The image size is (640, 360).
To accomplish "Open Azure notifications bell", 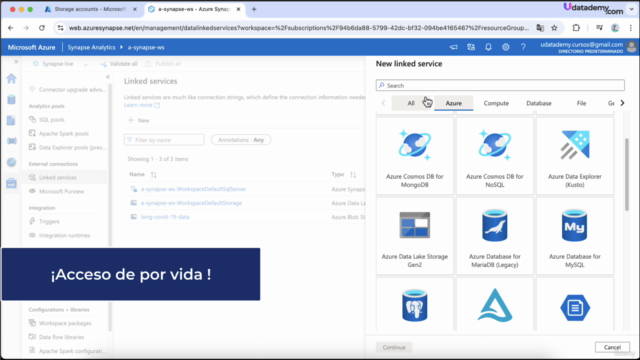I will [x=488, y=47].
